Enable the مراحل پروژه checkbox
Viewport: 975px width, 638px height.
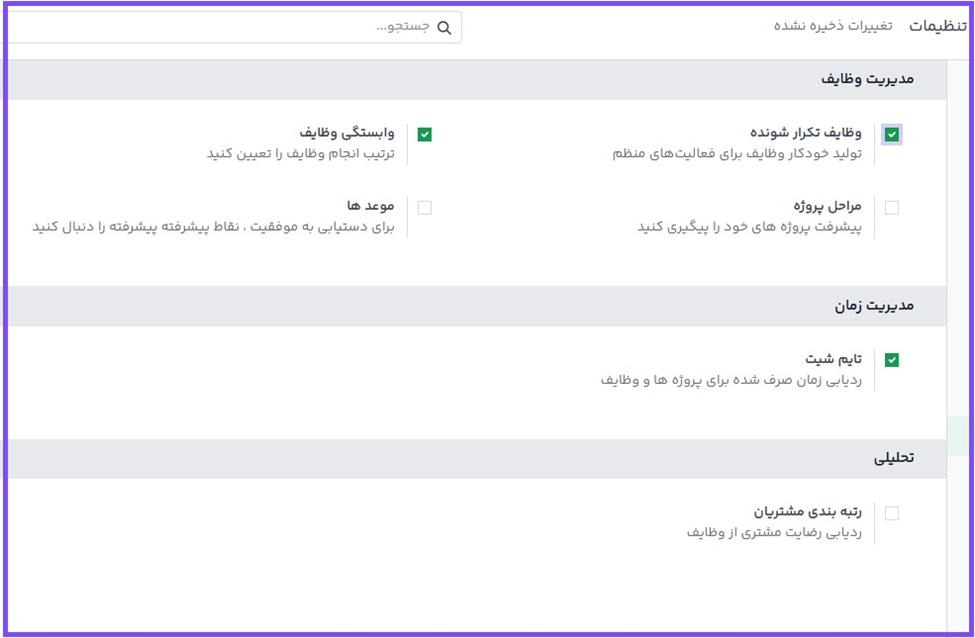[891, 208]
